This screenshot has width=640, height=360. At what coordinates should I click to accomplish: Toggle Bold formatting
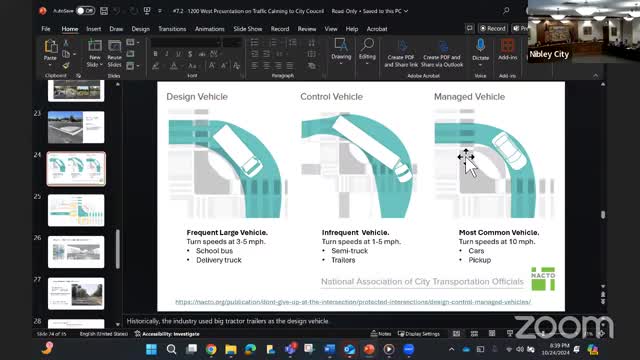click(x=155, y=54)
